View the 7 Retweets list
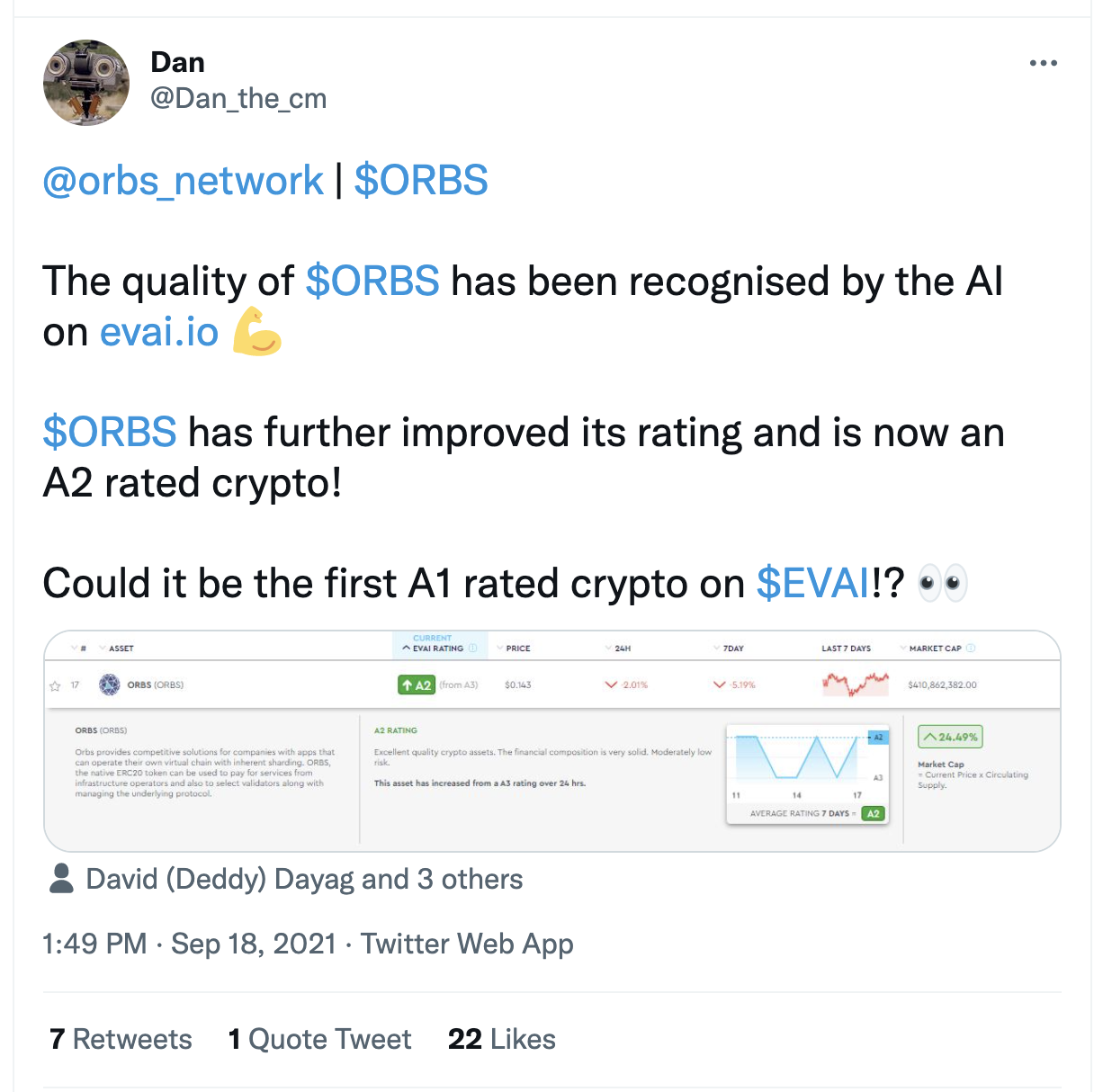 121,1039
